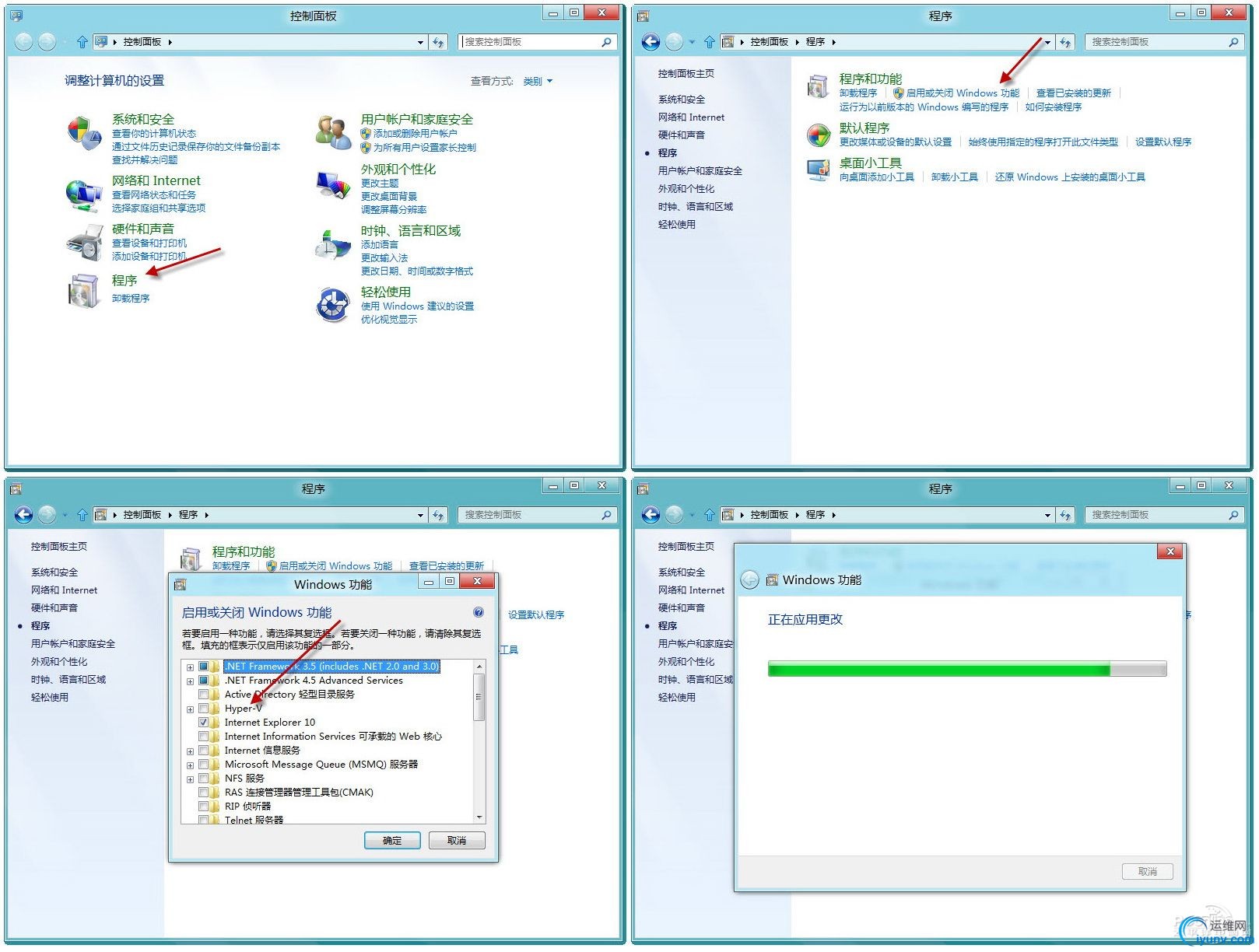Viewport: 1259px width, 952px height.
Task: Refresh the top-left Control Panel window
Action: point(439,42)
